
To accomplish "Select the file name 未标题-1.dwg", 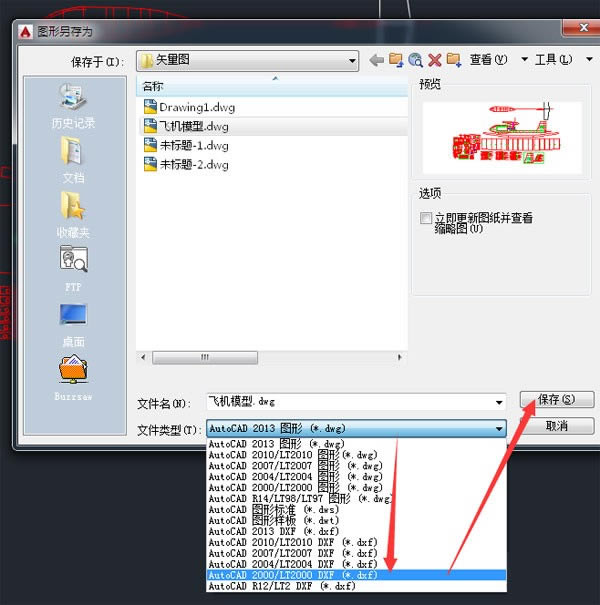I will [194, 145].
